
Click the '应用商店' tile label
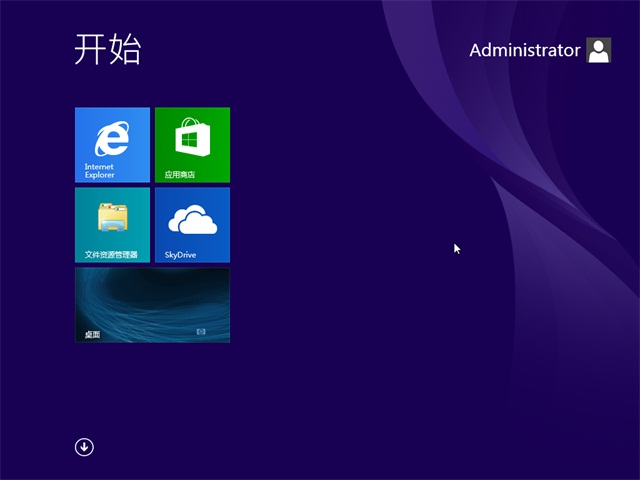tap(180, 175)
